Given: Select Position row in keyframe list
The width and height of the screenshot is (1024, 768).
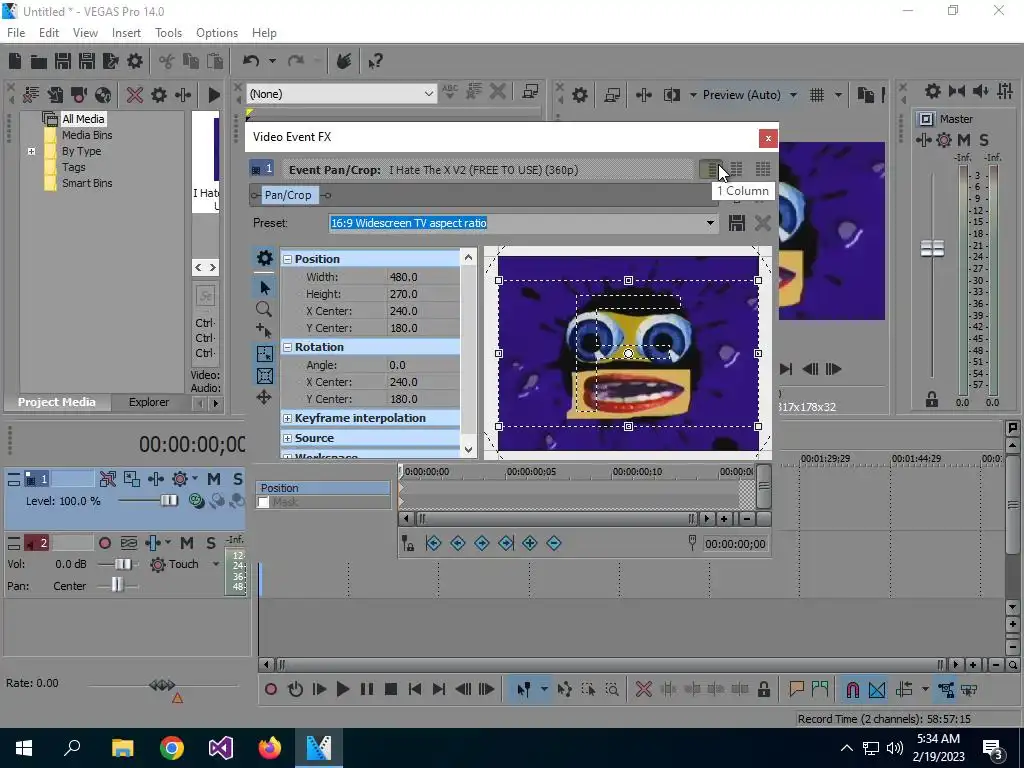Looking at the screenshot, I should tap(324, 488).
